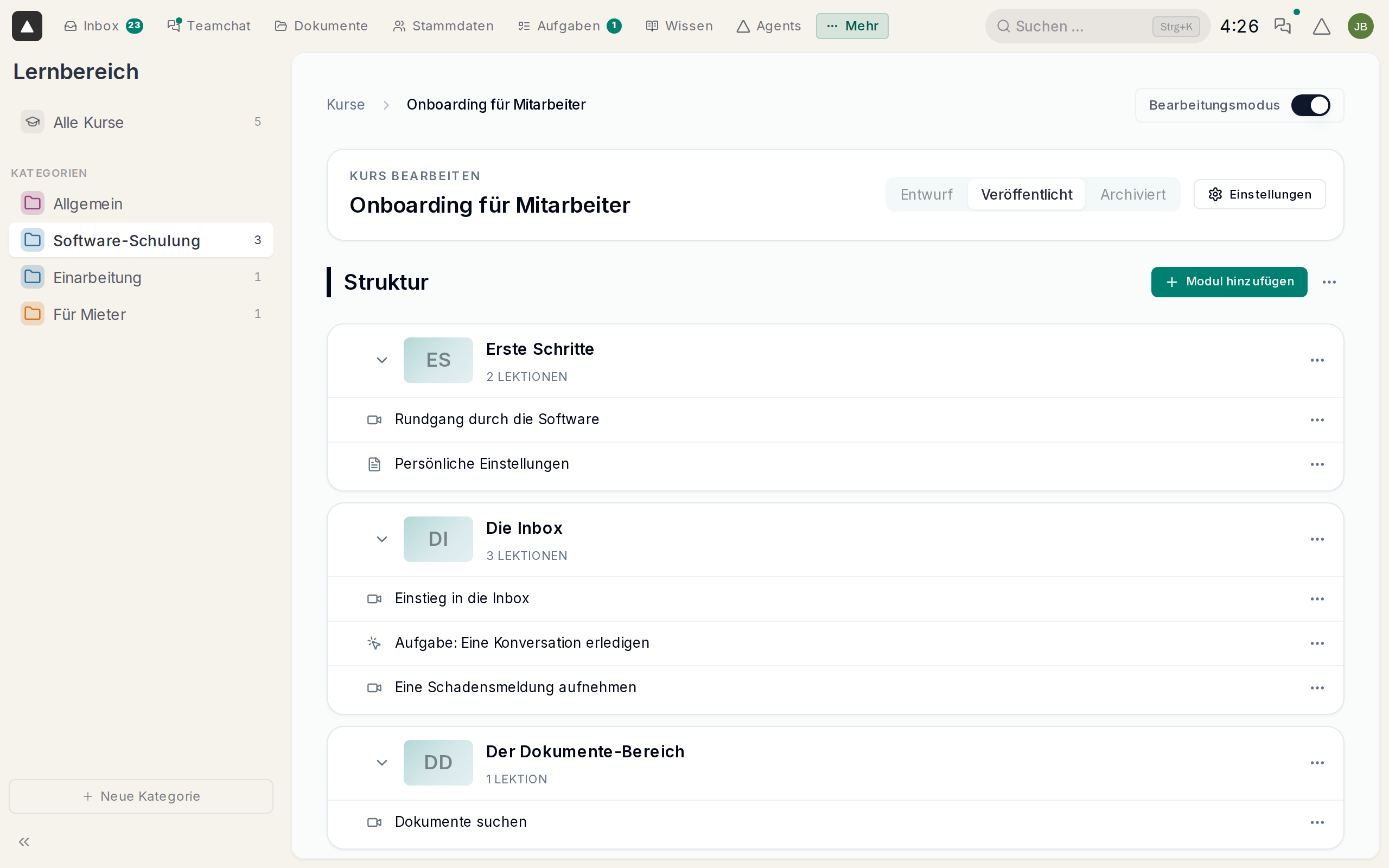Set course status to Entwurf

click(926, 195)
